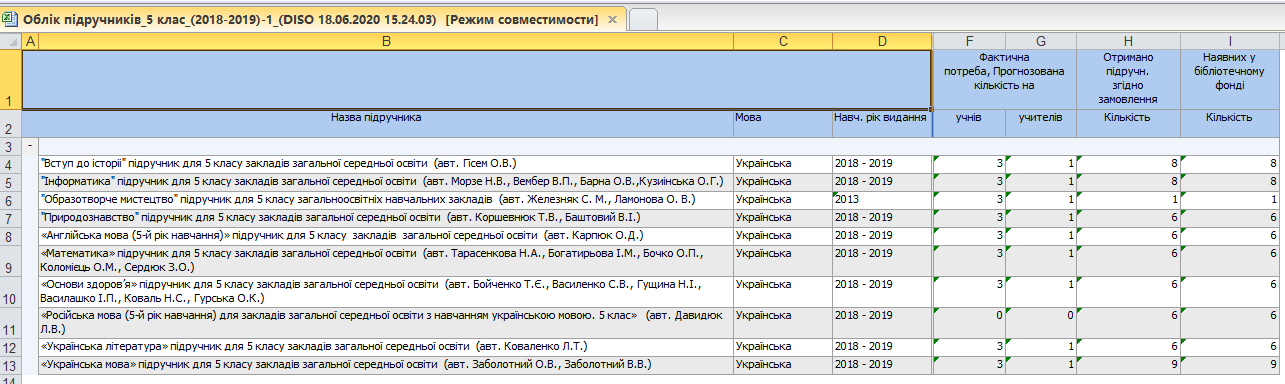
Task: Click 'Отримано підручн. згідно замовлення' header cell
Action: 1128,79
